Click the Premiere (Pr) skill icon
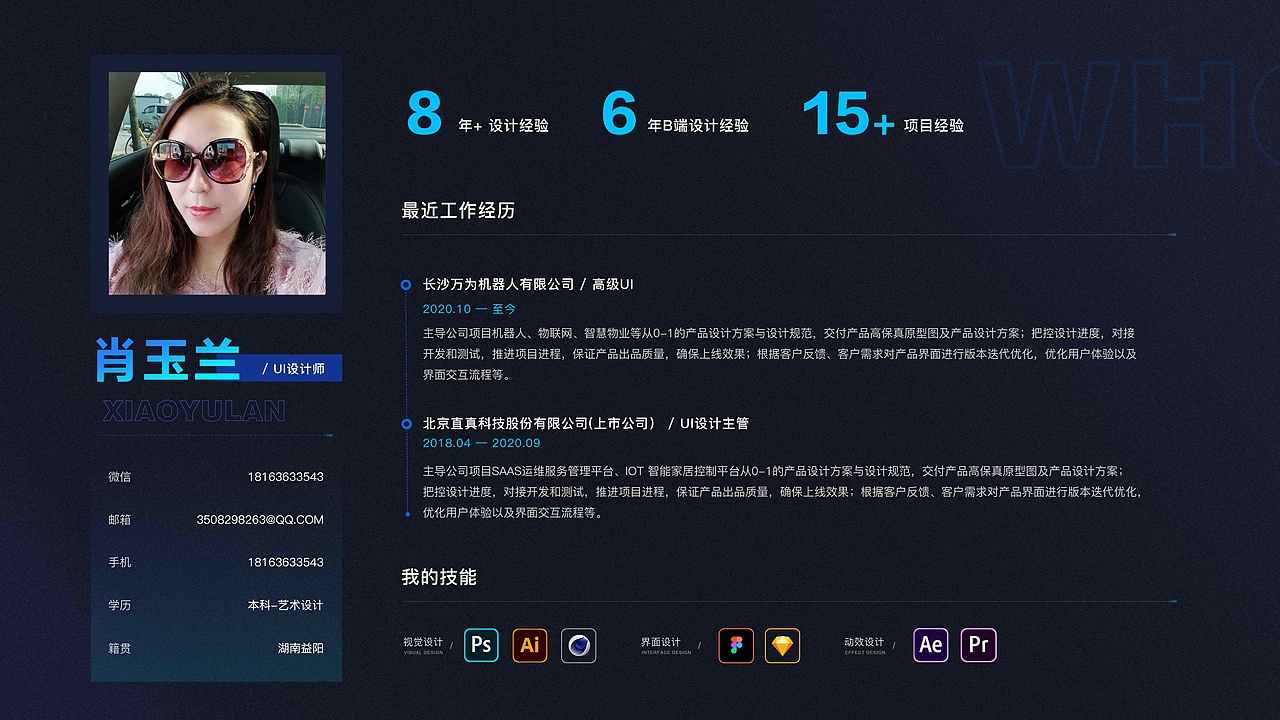 click(x=979, y=645)
